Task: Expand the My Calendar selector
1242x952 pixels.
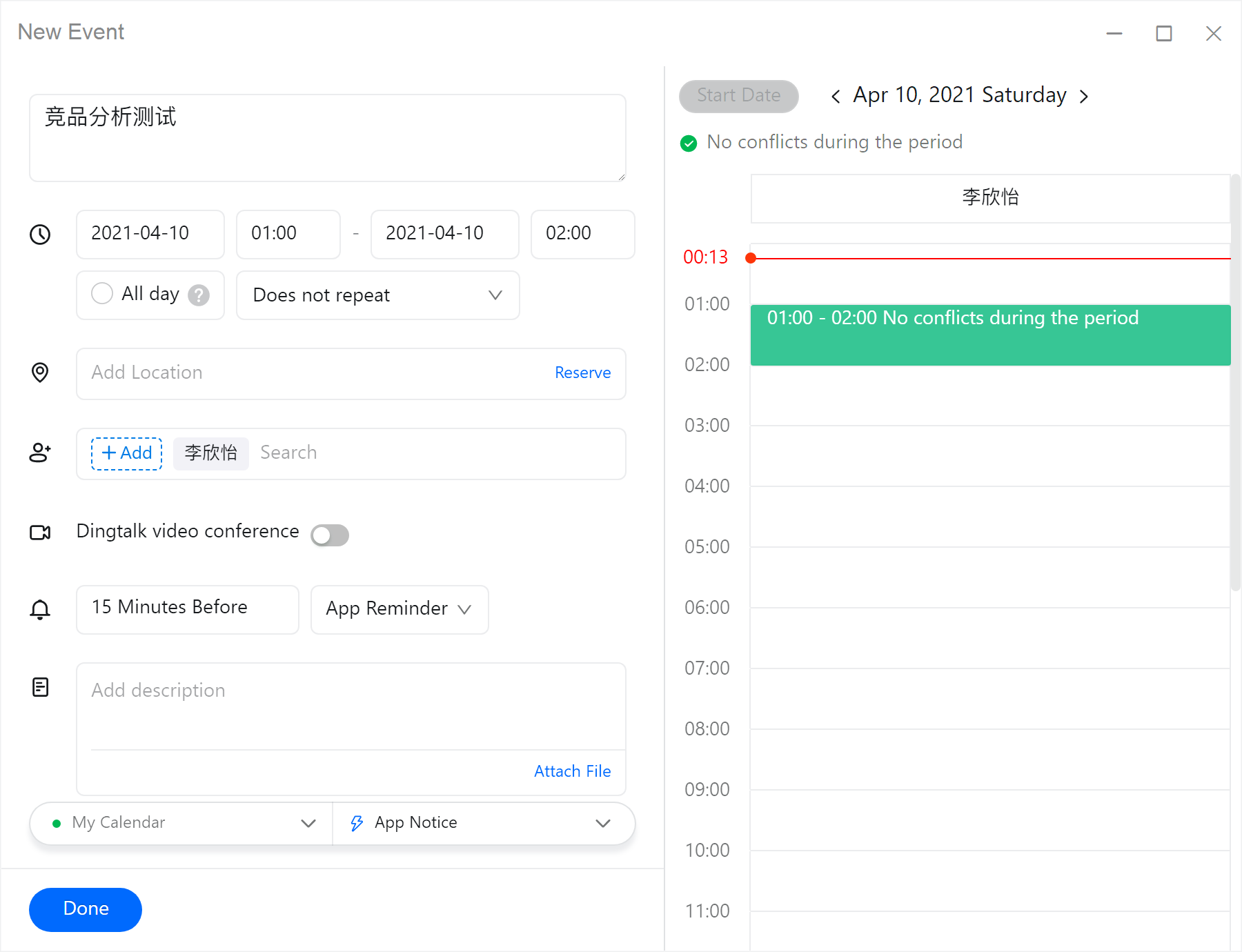Action: pyautogui.click(x=308, y=822)
